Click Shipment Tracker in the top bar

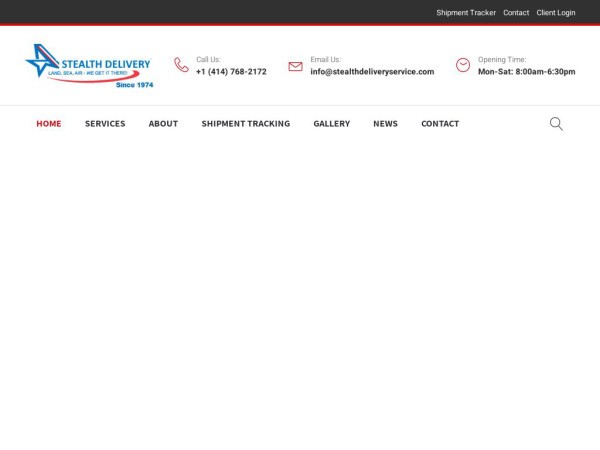click(x=466, y=13)
